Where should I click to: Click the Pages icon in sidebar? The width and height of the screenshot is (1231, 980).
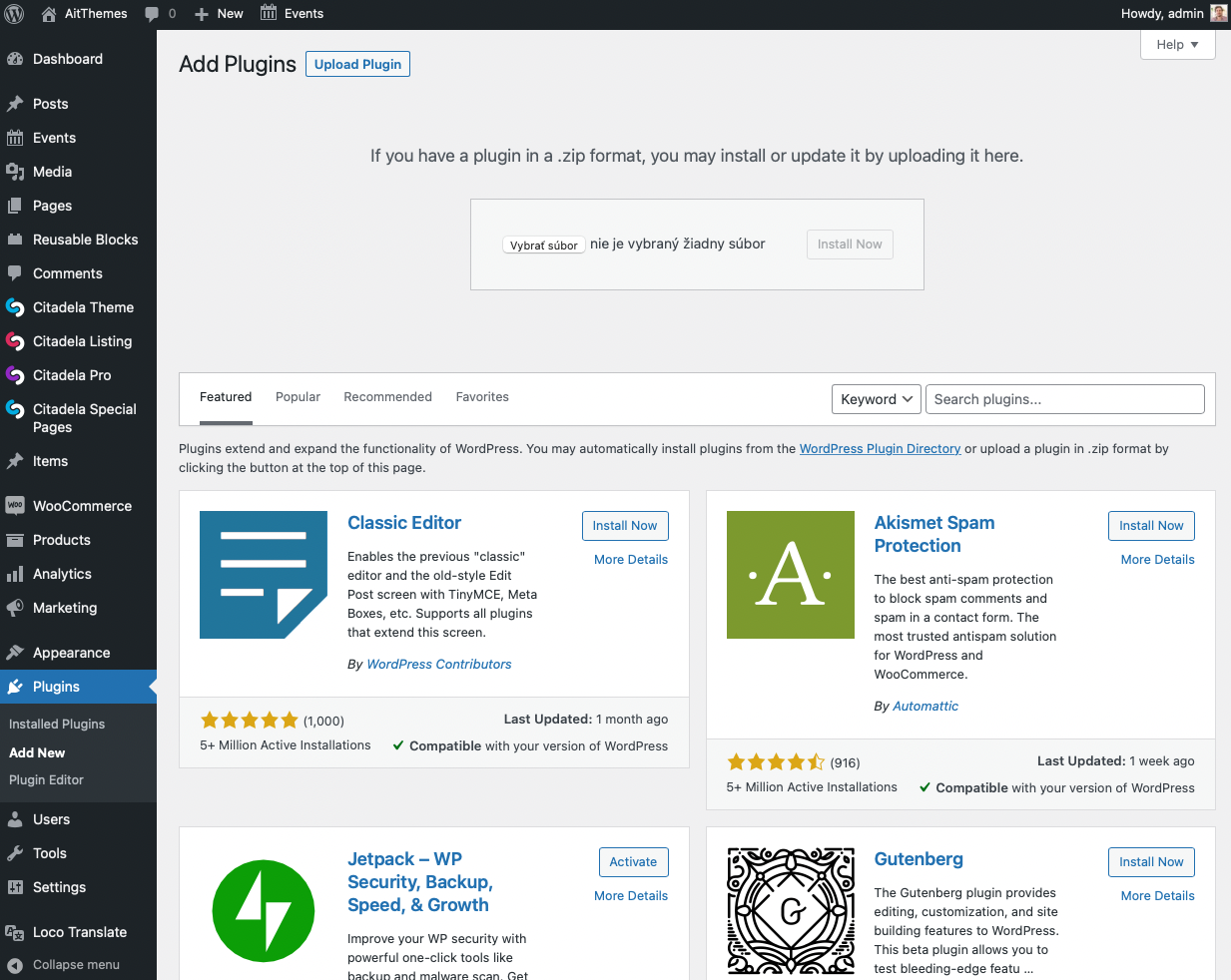[15, 206]
